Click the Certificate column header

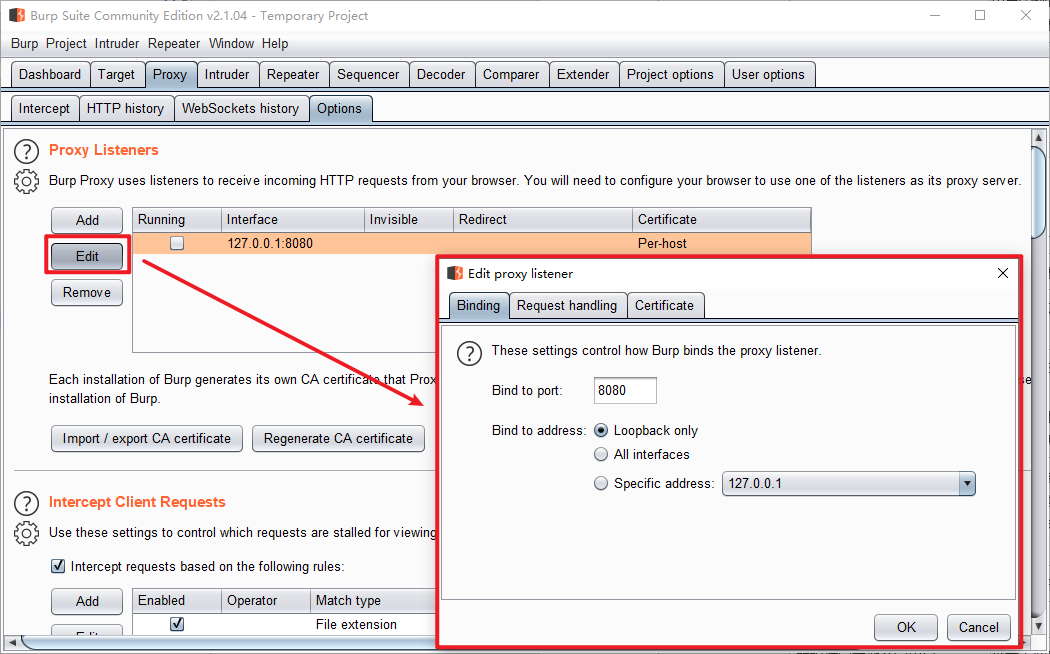[721, 220]
